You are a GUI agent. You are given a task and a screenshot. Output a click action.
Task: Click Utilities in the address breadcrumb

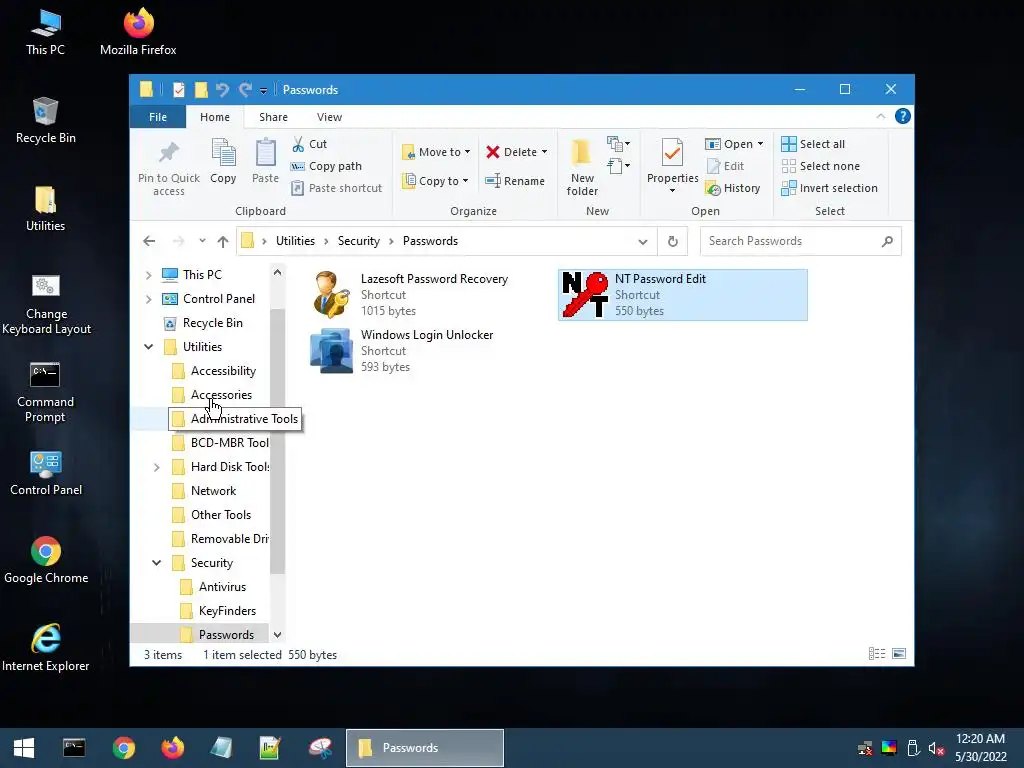[x=295, y=241]
